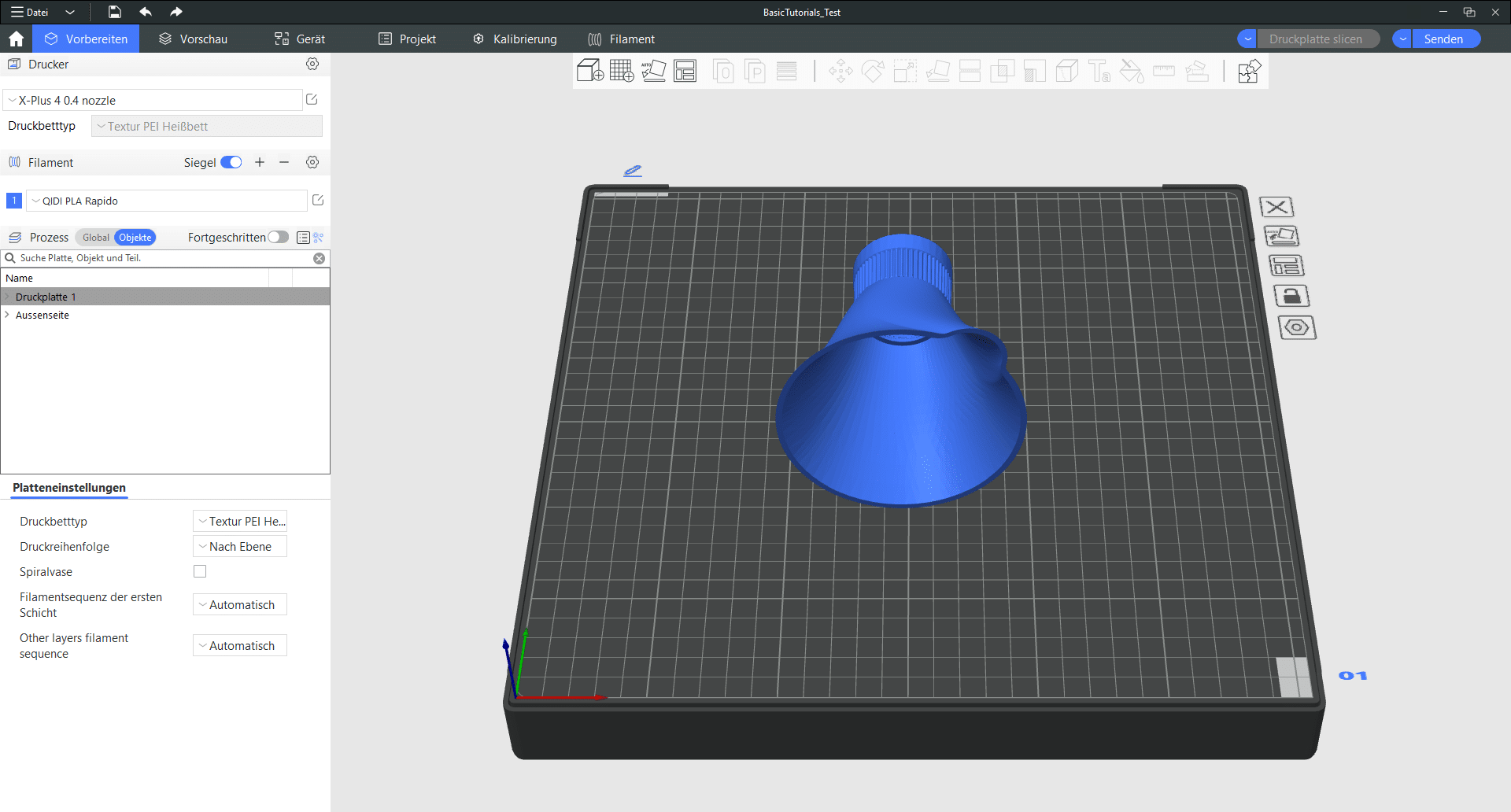The height and width of the screenshot is (812, 1511).
Task: Edit the QIDI PLA Rapido filament preset
Action: 318,201
